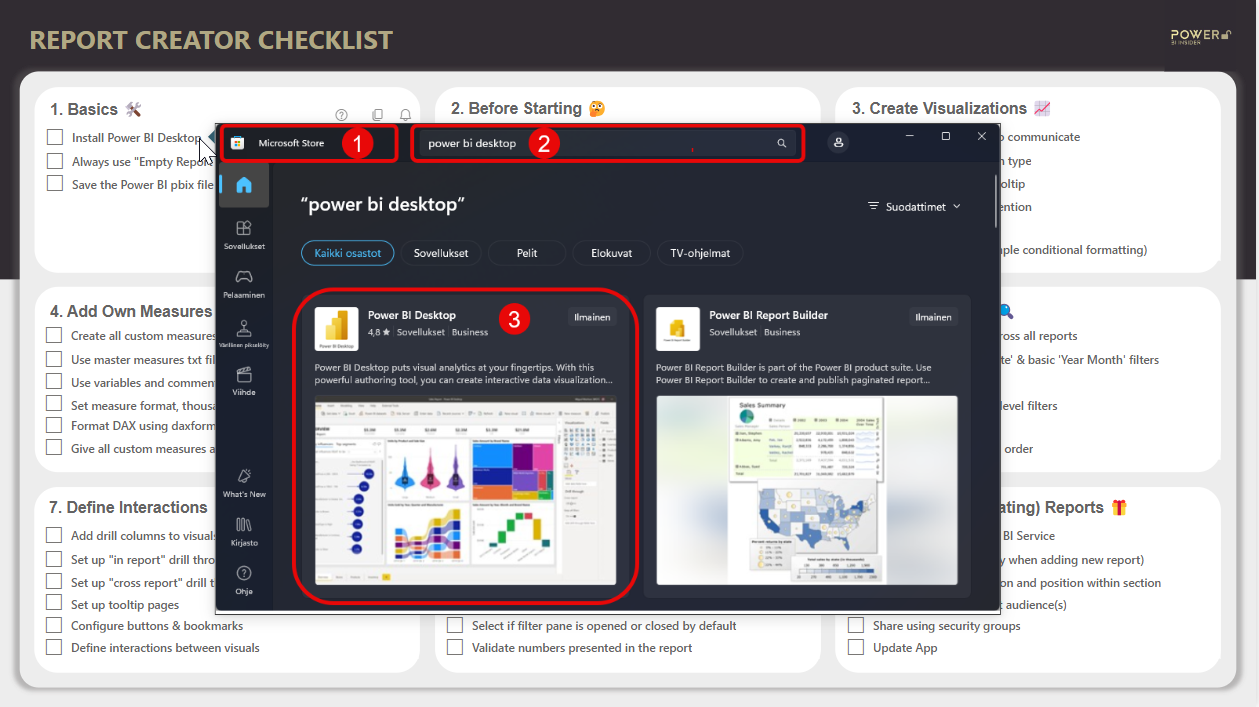Click inside the Store search field
Viewport: 1259px width, 707px height.
click(x=607, y=143)
